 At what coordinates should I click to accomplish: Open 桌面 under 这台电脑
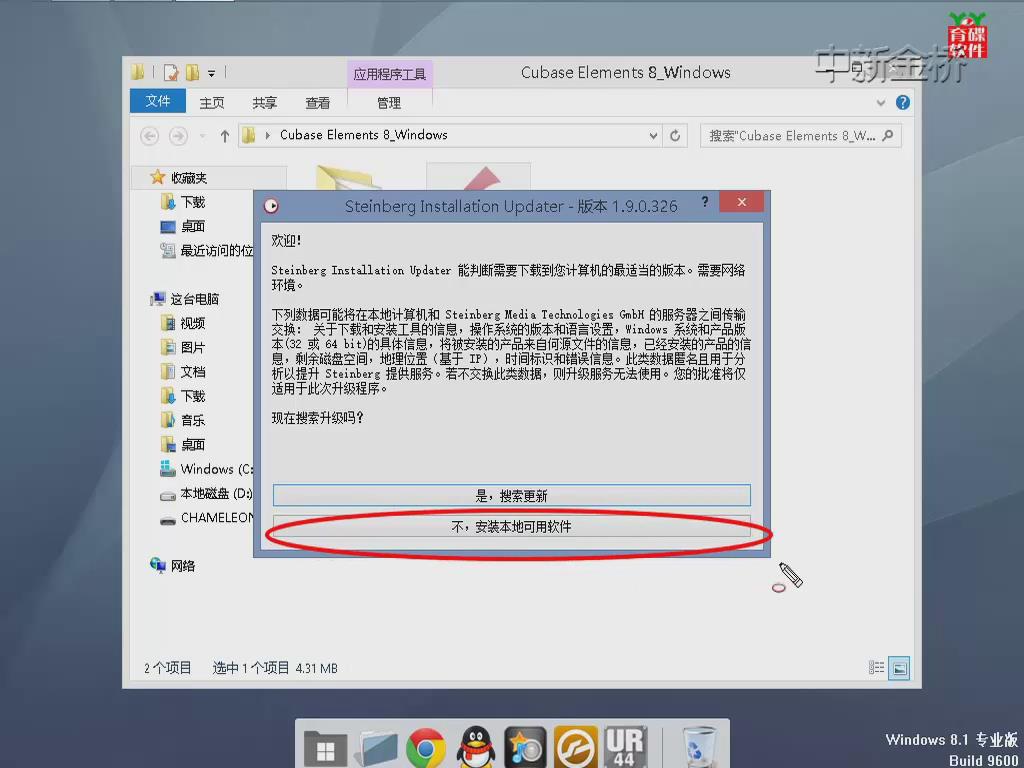tap(184, 445)
